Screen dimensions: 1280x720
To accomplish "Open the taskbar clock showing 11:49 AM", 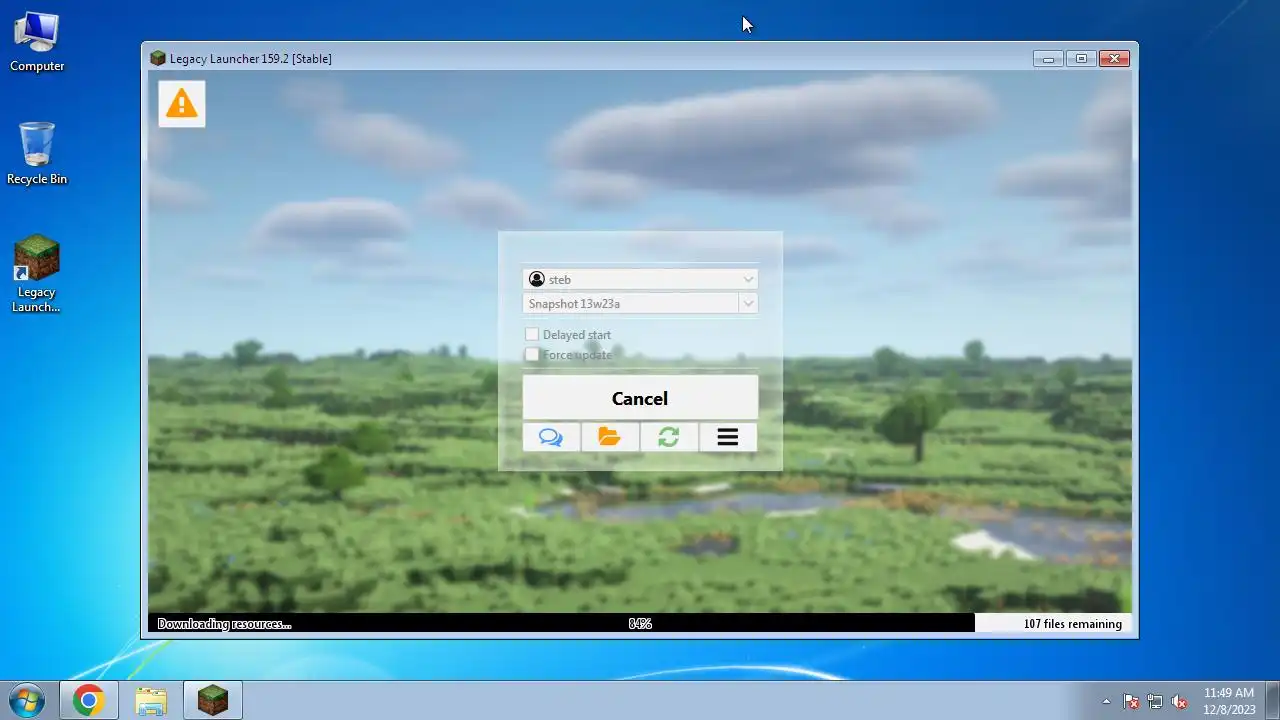I will coord(1229,701).
